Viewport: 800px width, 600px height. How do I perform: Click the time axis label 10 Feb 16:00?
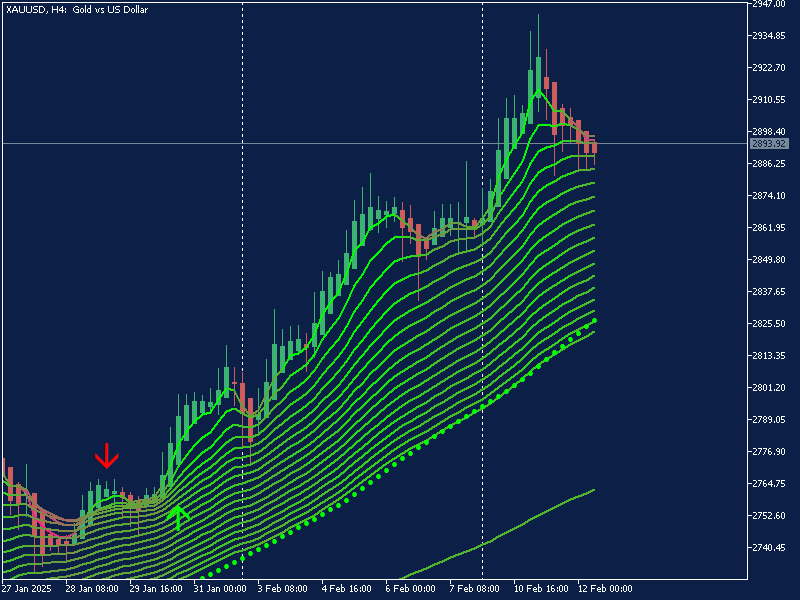[x=541, y=589]
